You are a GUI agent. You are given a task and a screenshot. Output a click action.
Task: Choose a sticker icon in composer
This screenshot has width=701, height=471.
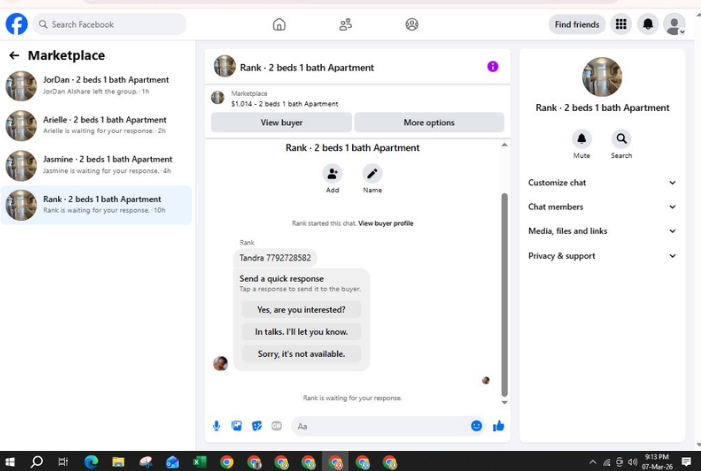pos(257,426)
